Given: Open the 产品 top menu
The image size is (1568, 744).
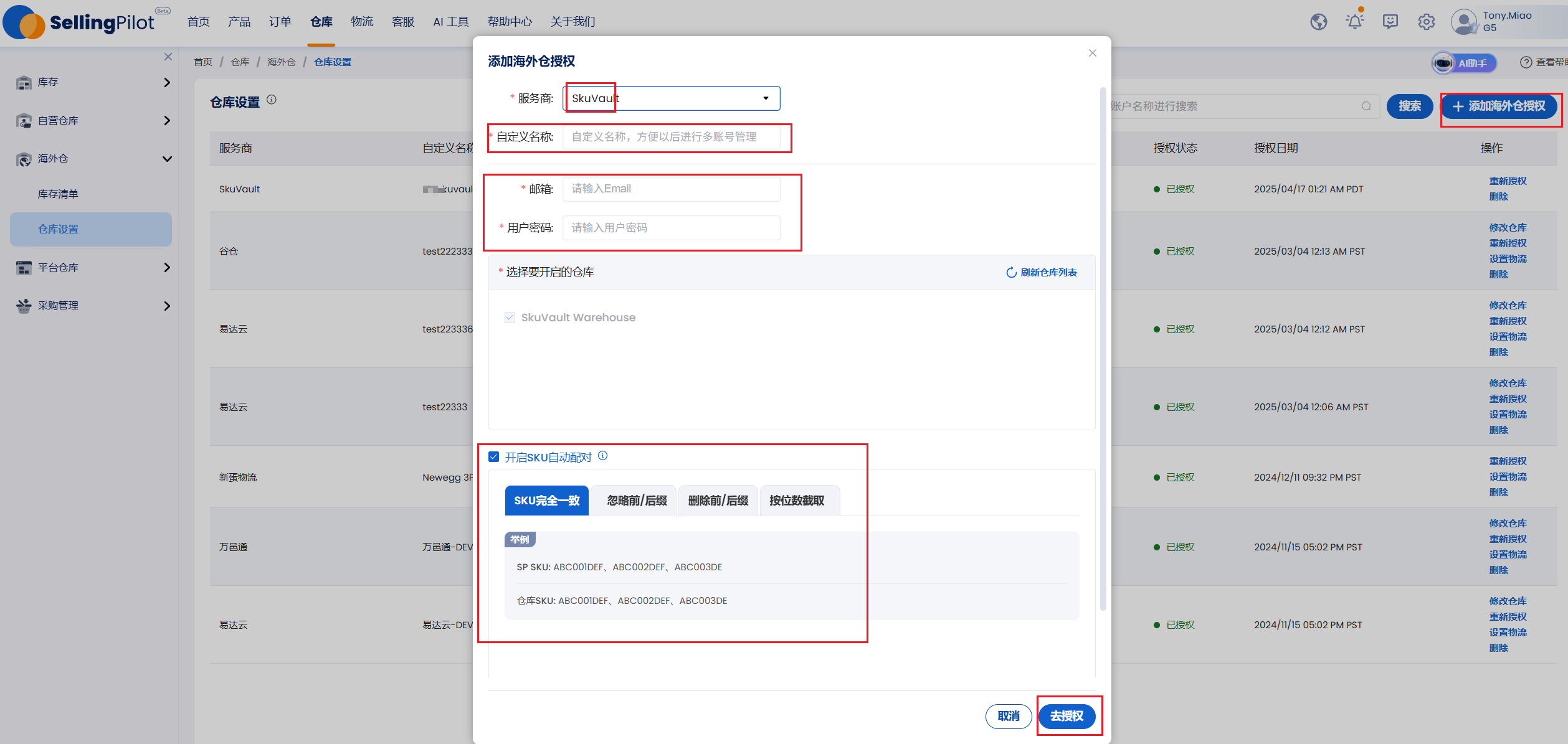Looking at the screenshot, I should point(239,22).
